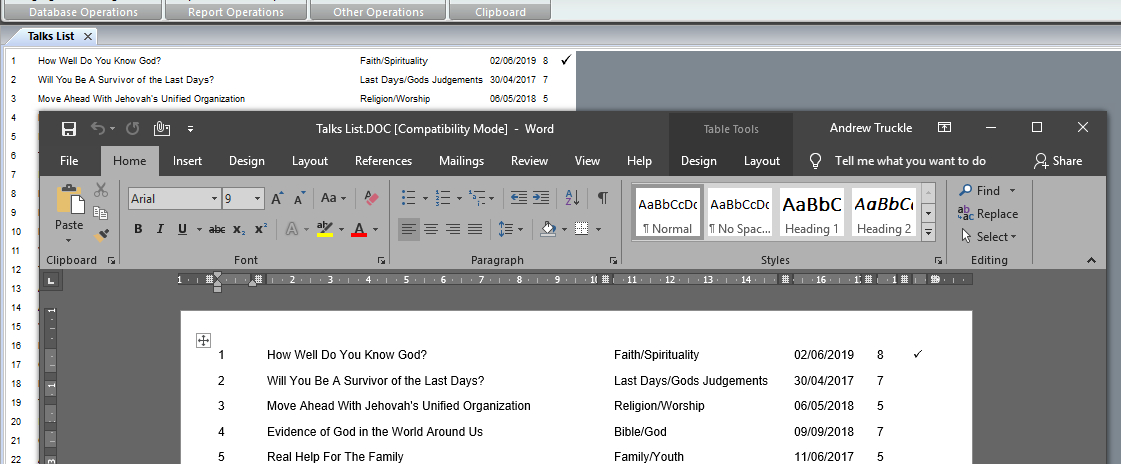Click the Numbering list icon
Viewport: 1121px width, 464px height.
tap(443, 198)
